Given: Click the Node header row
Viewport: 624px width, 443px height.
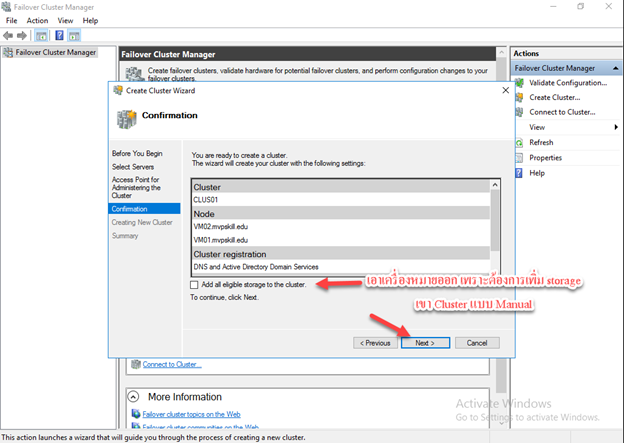Looking at the screenshot, I should [x=341, y=214].
